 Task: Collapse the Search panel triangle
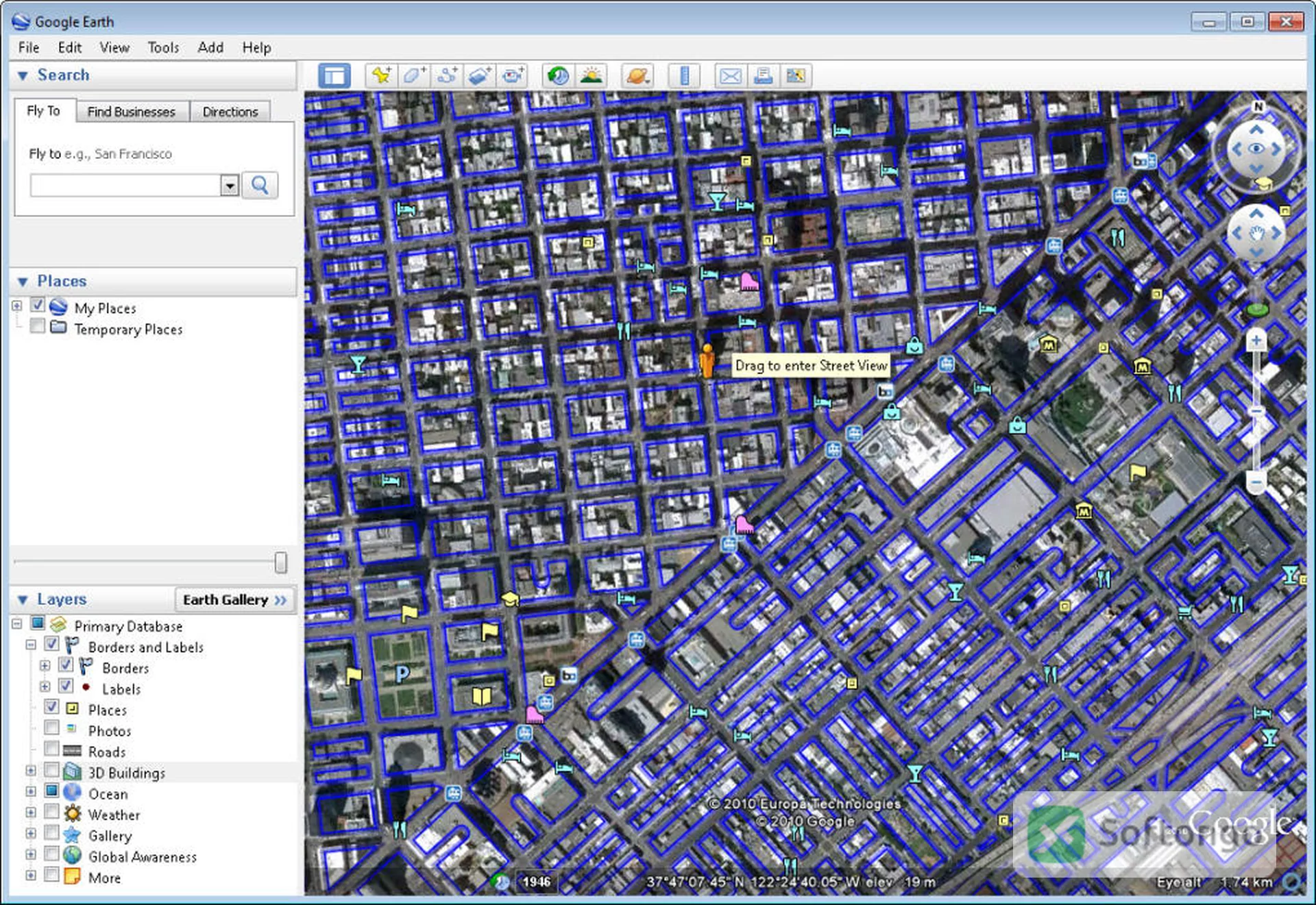click(23, 75)
